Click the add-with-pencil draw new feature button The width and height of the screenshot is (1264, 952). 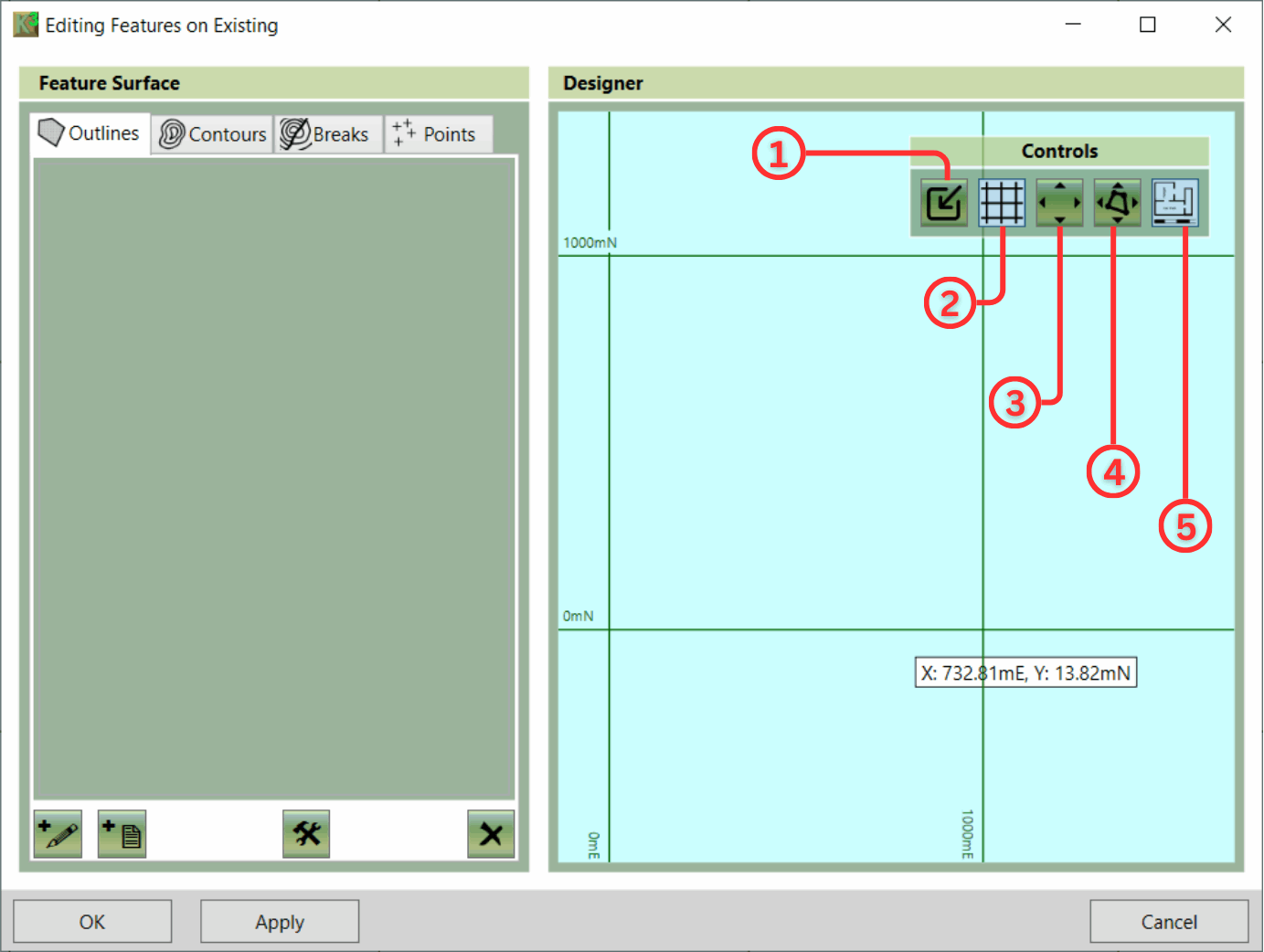click(x=58, y=834)
